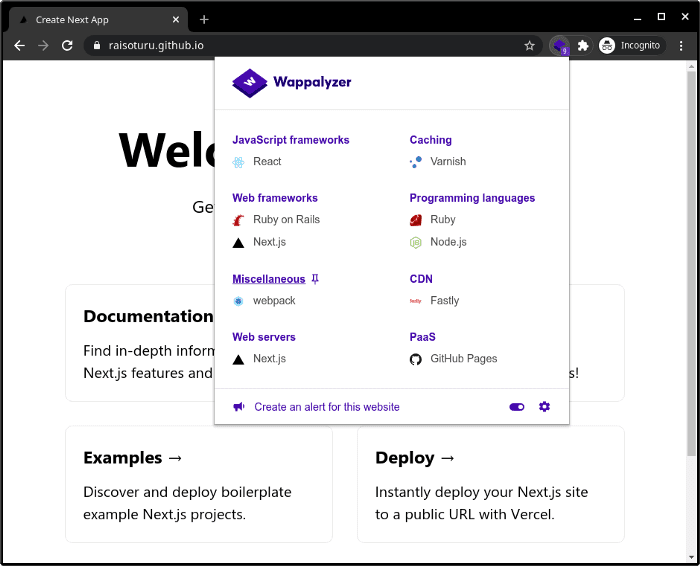The image size is (700, 566).
Task: Click the Fastly technology name
Action: pos(444,301)
